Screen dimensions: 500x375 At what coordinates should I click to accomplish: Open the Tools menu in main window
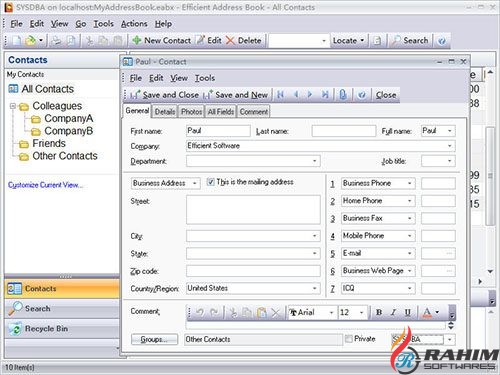[103, 24]
